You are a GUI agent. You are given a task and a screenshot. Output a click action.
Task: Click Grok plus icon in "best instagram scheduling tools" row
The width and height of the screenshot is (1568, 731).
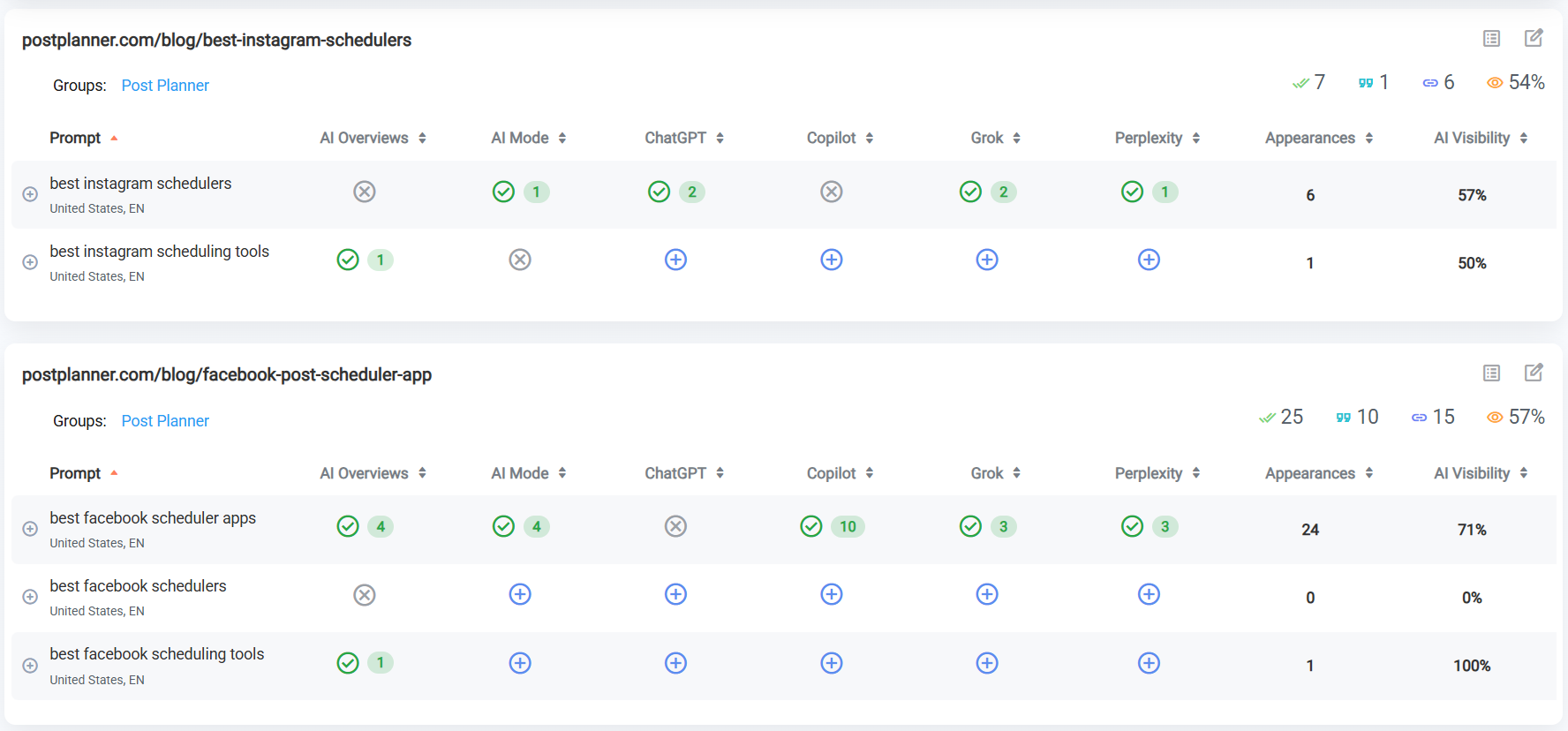point(987,260)
